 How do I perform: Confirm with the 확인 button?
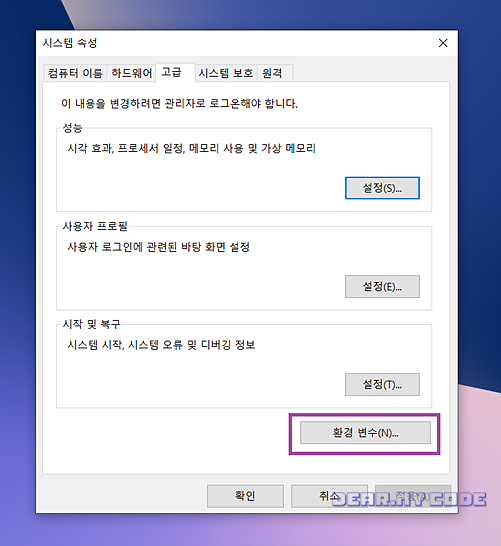245,496
